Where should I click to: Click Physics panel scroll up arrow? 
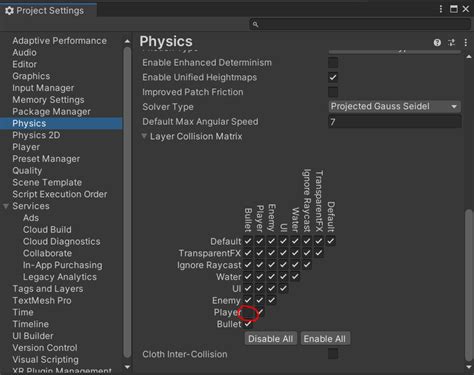469,57
